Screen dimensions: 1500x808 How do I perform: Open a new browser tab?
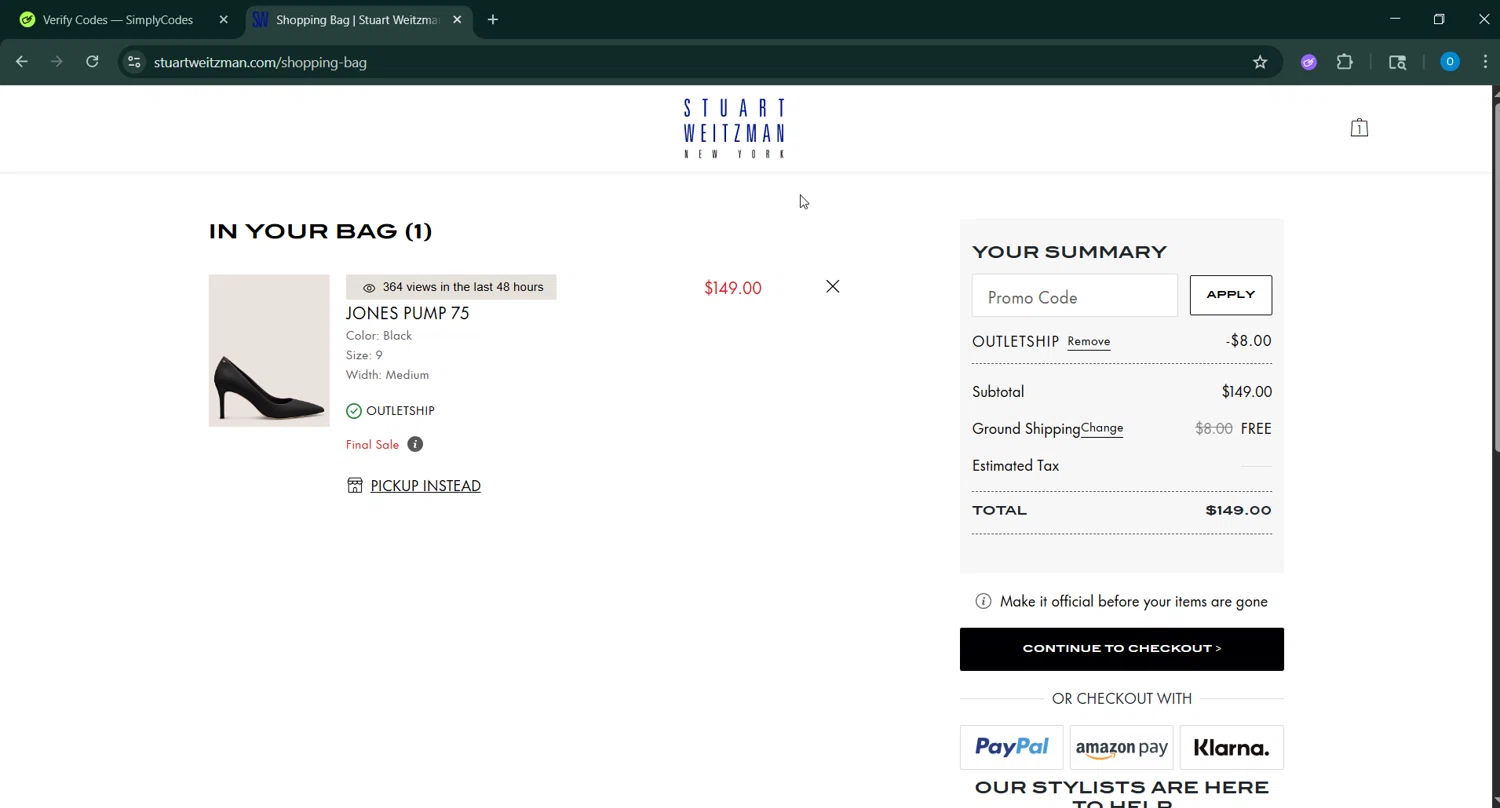point(493,19)
